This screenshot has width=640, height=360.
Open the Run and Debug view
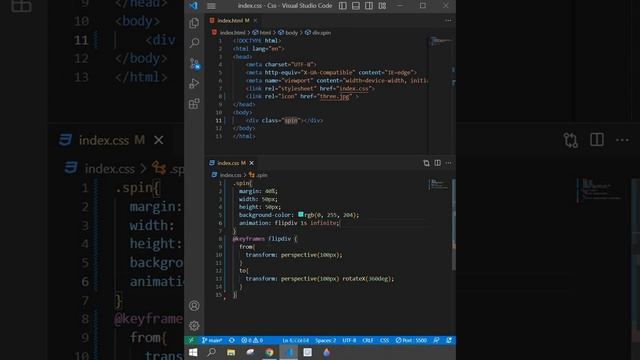coord(194,83)
